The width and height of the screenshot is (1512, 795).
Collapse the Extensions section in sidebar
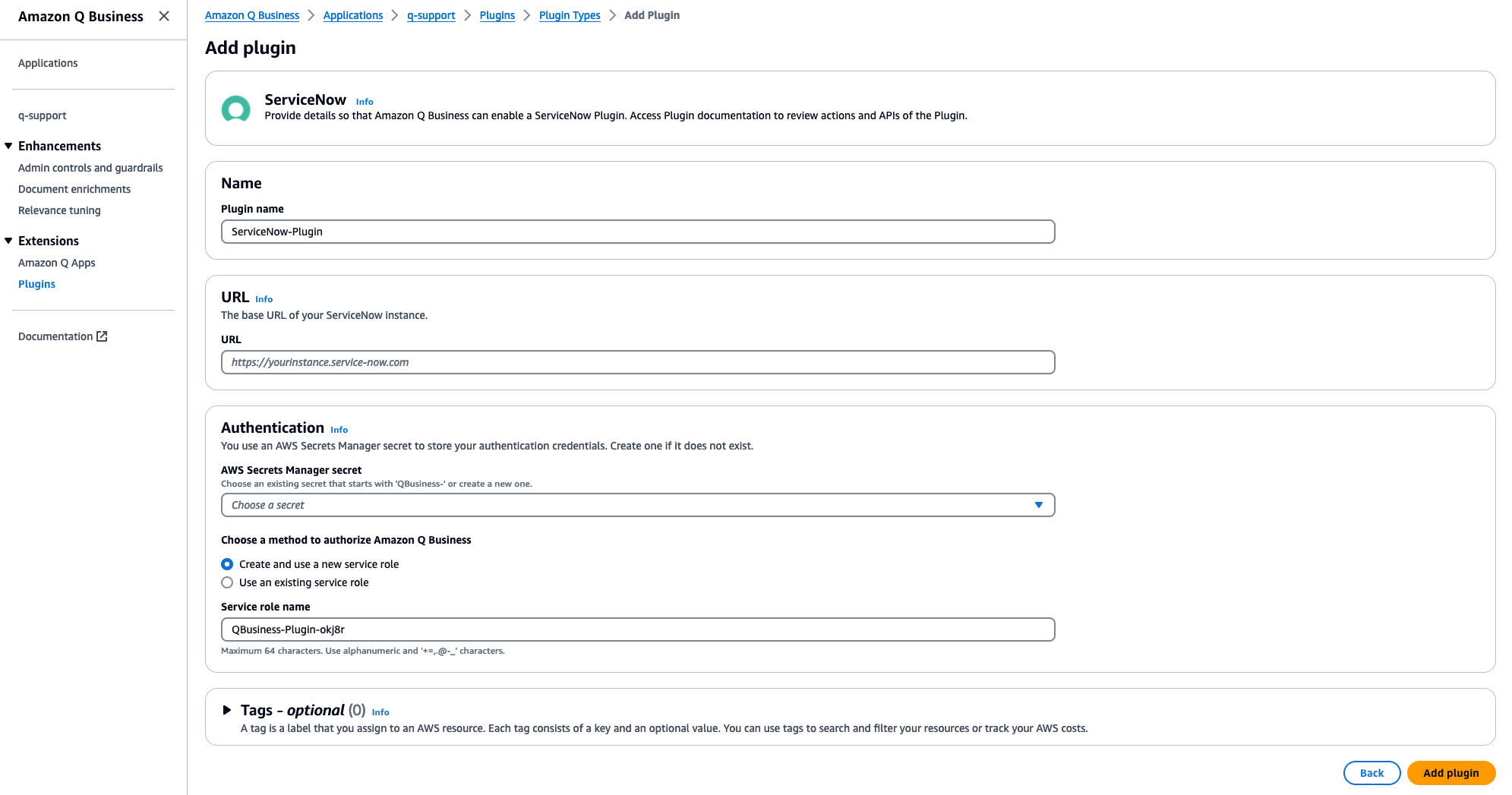(8, 241)
